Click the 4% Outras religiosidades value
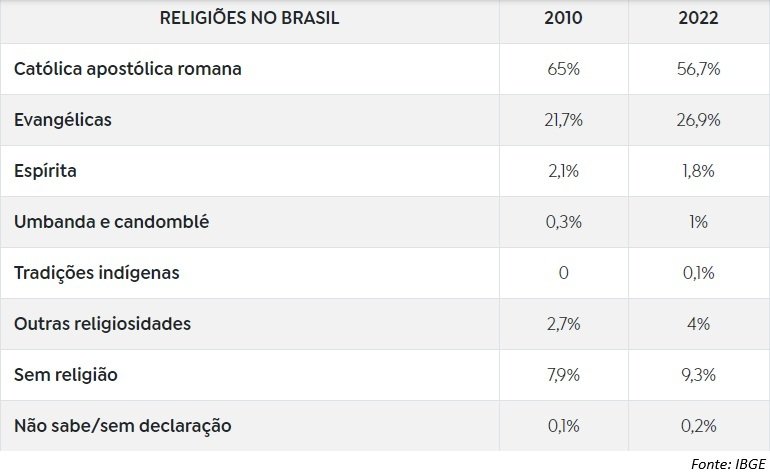 [698, 324]
